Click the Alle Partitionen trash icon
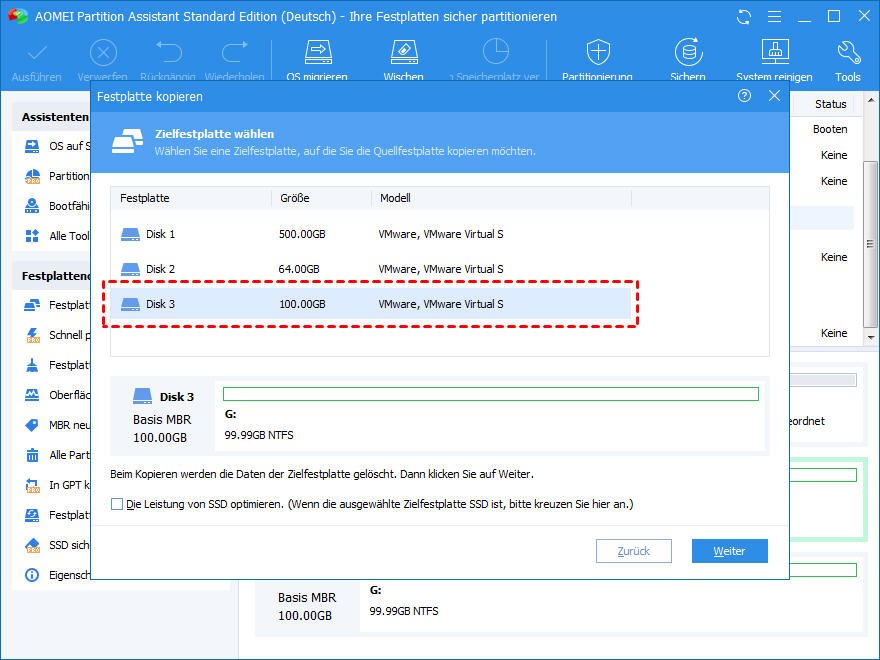Viewport: 880px width, 660px height. point(33,455)
